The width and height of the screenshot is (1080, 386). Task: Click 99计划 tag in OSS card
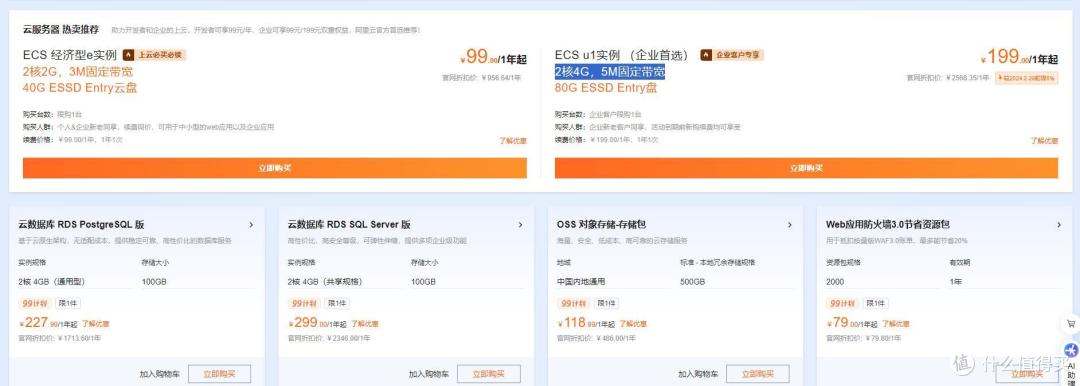click(572, 303)
